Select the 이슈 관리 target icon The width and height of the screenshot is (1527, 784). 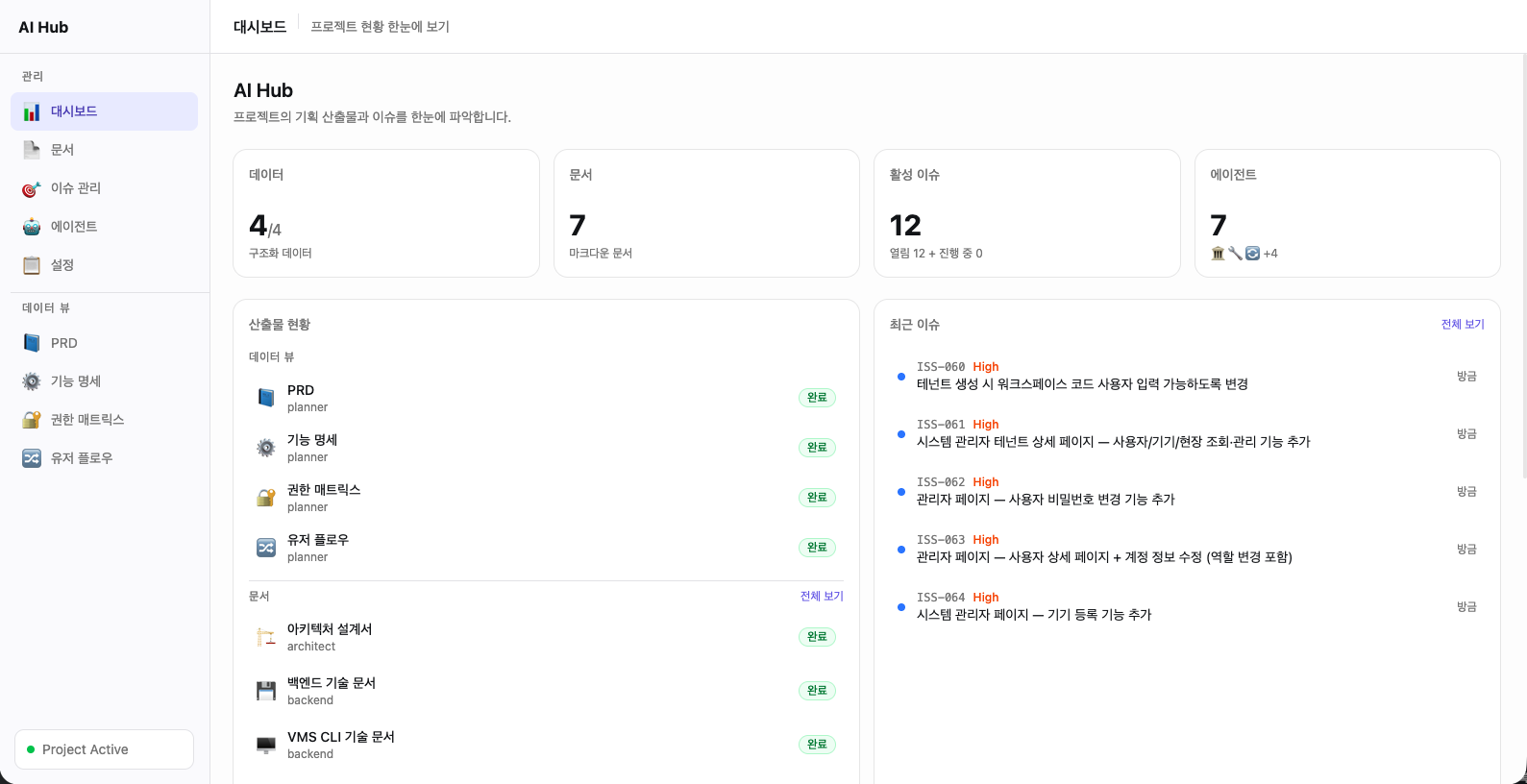32,188
